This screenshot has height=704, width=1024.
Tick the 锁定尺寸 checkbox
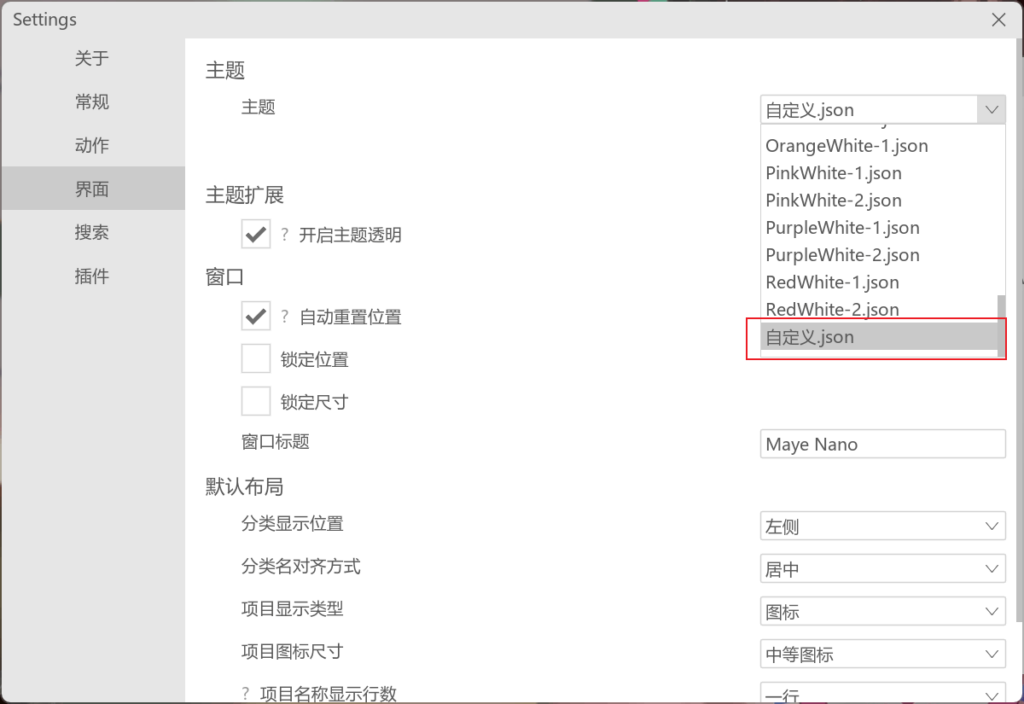pyautogui.click(x=256, y=402)
